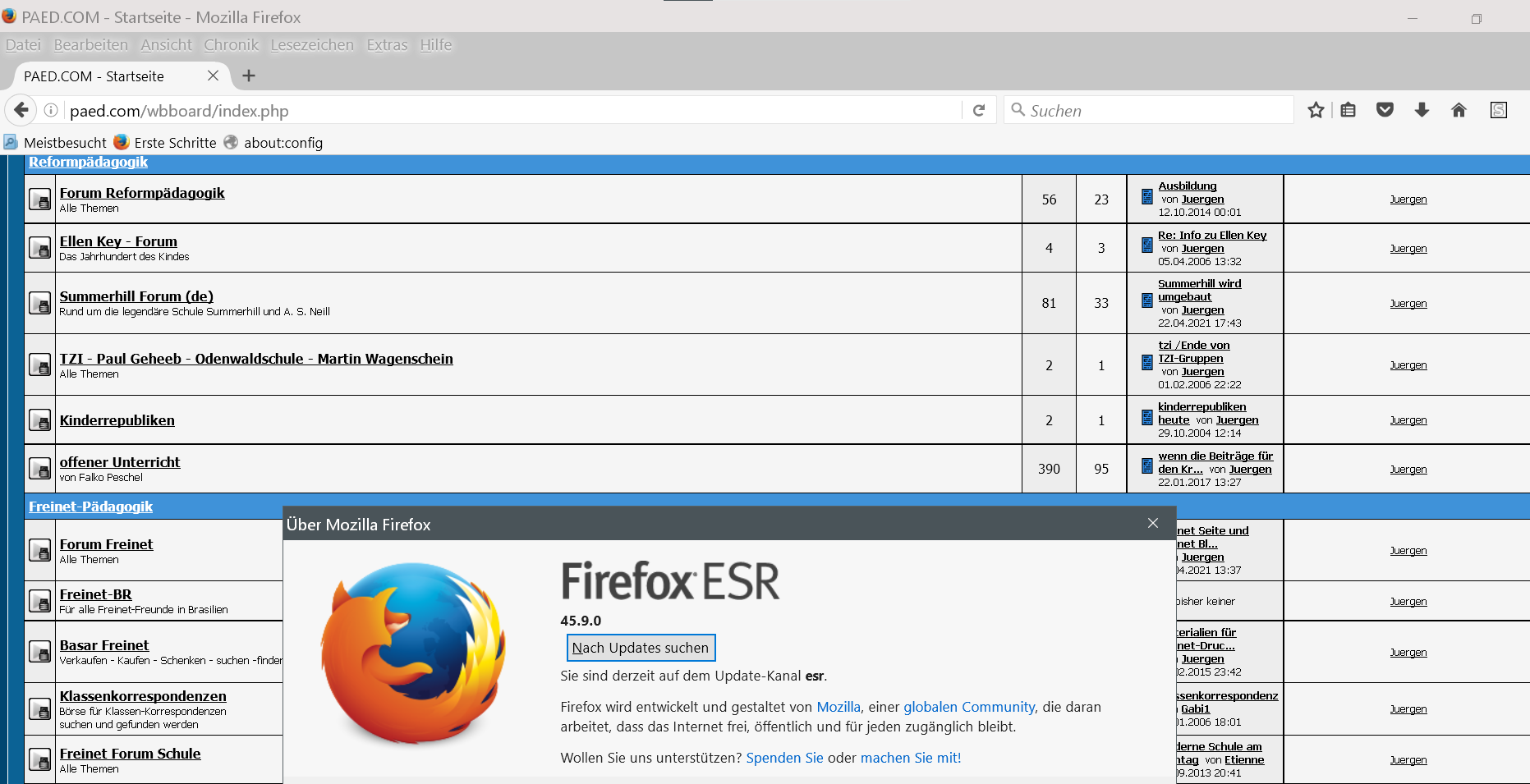Click the back navigation arrow button
The width and height of the screenshot is (1530, 784).
click(x=21, y=110)
